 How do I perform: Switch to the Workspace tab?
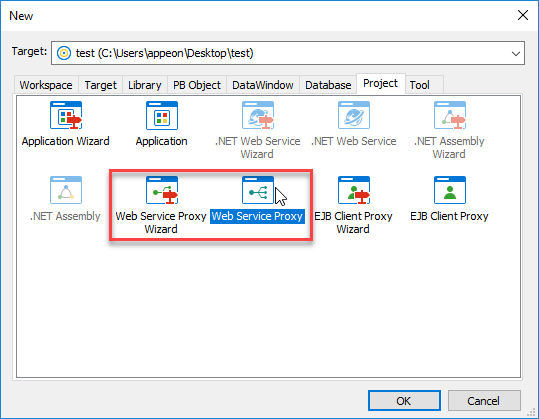46,85
